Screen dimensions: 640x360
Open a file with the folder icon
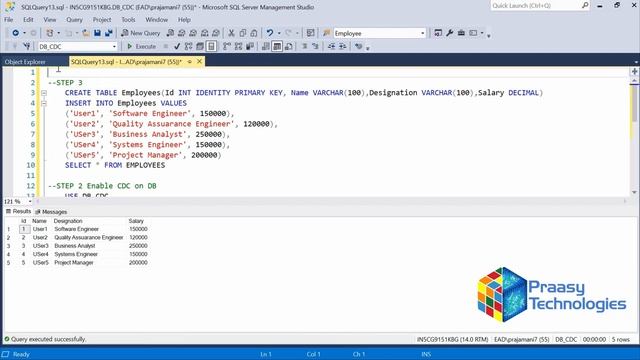(x=86, y=33)
